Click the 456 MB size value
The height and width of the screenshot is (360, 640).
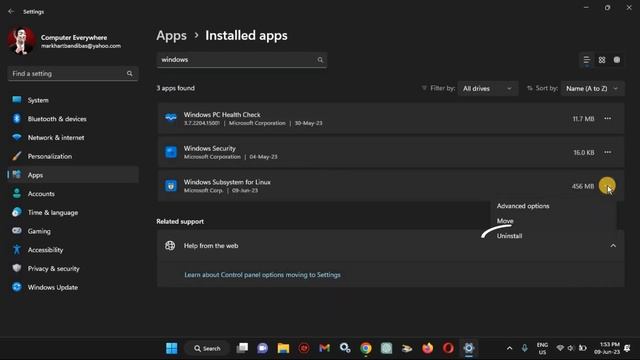point(583,186)
